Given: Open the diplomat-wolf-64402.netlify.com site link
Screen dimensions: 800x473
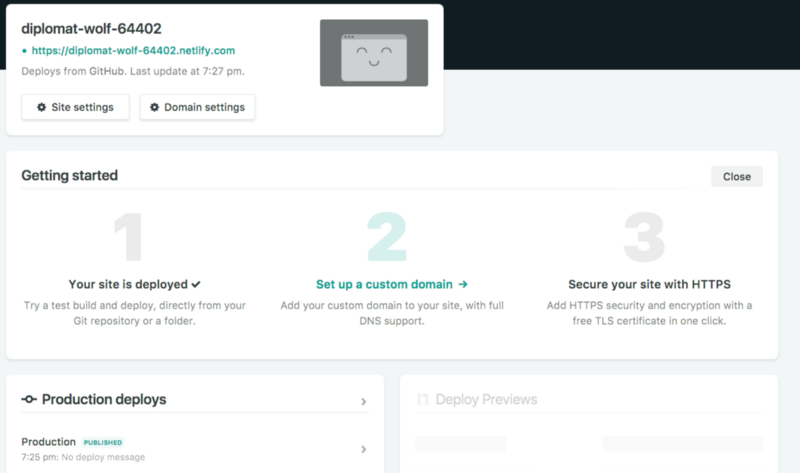Looking at the screenshot, I should (x=133, y=51).
